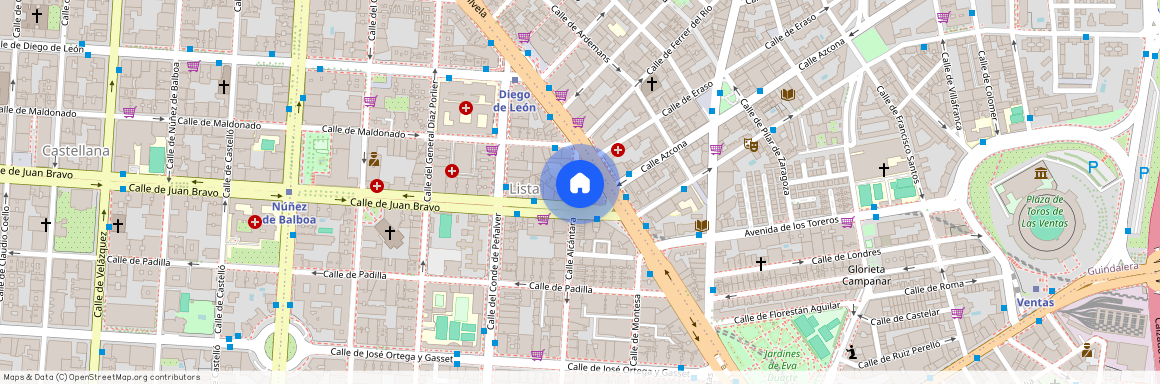This screenshot has height=384, width=1160.
Task: Open the OpenStreetMap.org contributors attribution
Action: click(x=135, y=377)
